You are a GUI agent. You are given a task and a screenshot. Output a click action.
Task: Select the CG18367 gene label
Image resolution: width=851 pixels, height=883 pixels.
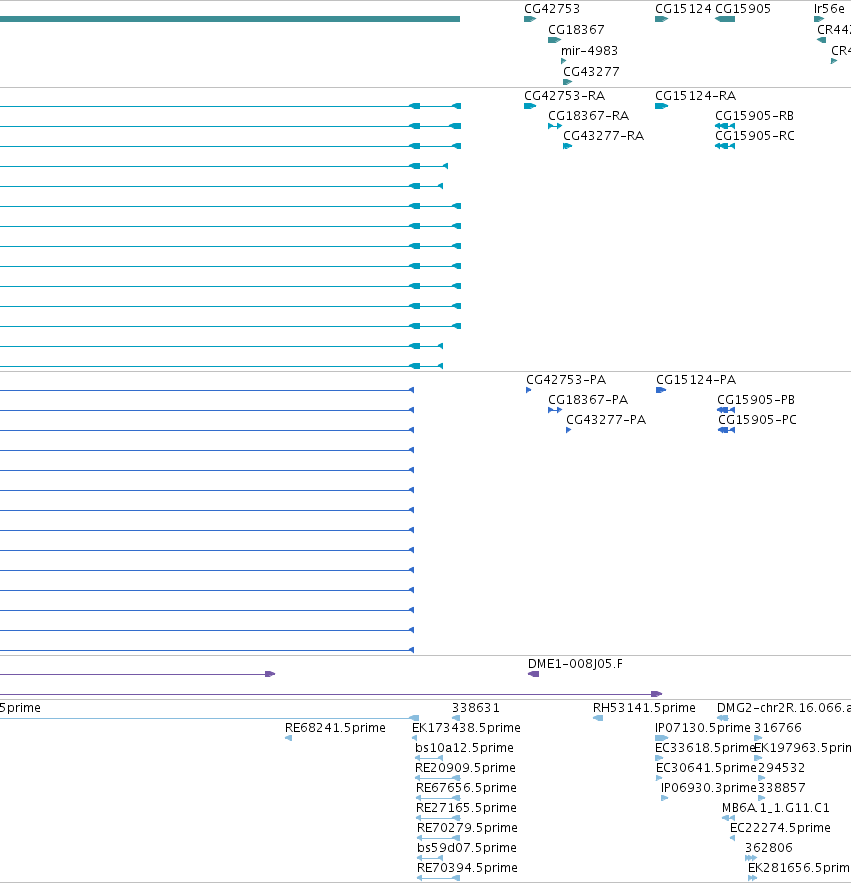coord(576,30)
